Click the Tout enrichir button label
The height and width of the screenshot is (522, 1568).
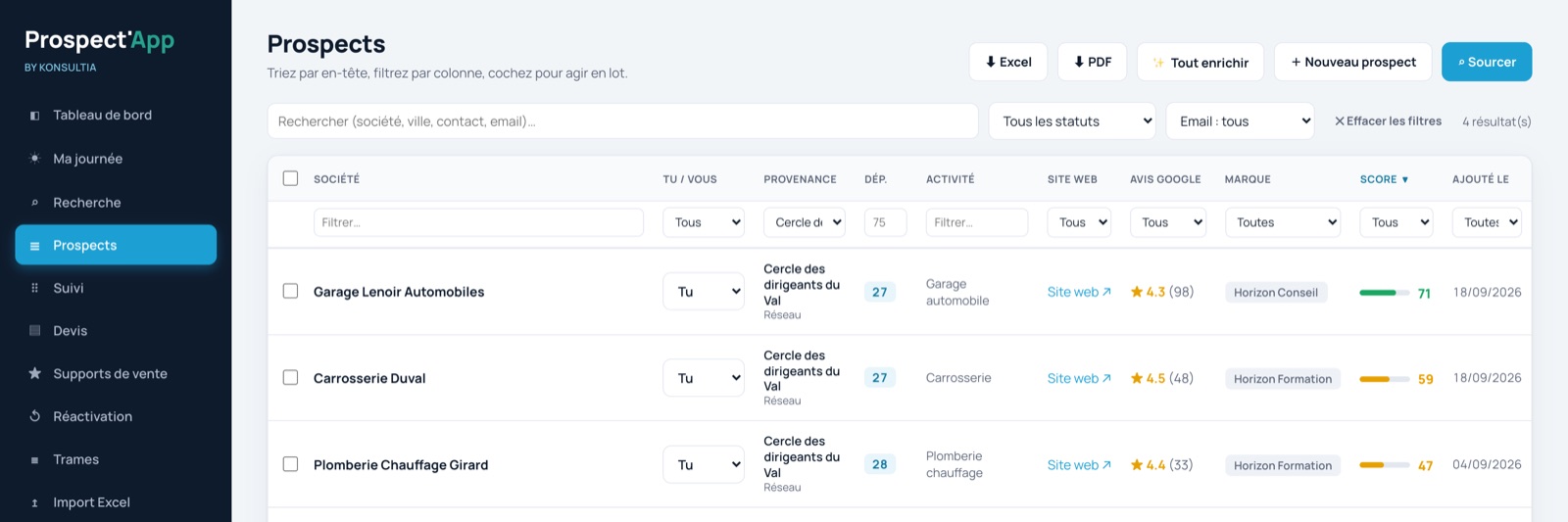tap(1209, 63)
